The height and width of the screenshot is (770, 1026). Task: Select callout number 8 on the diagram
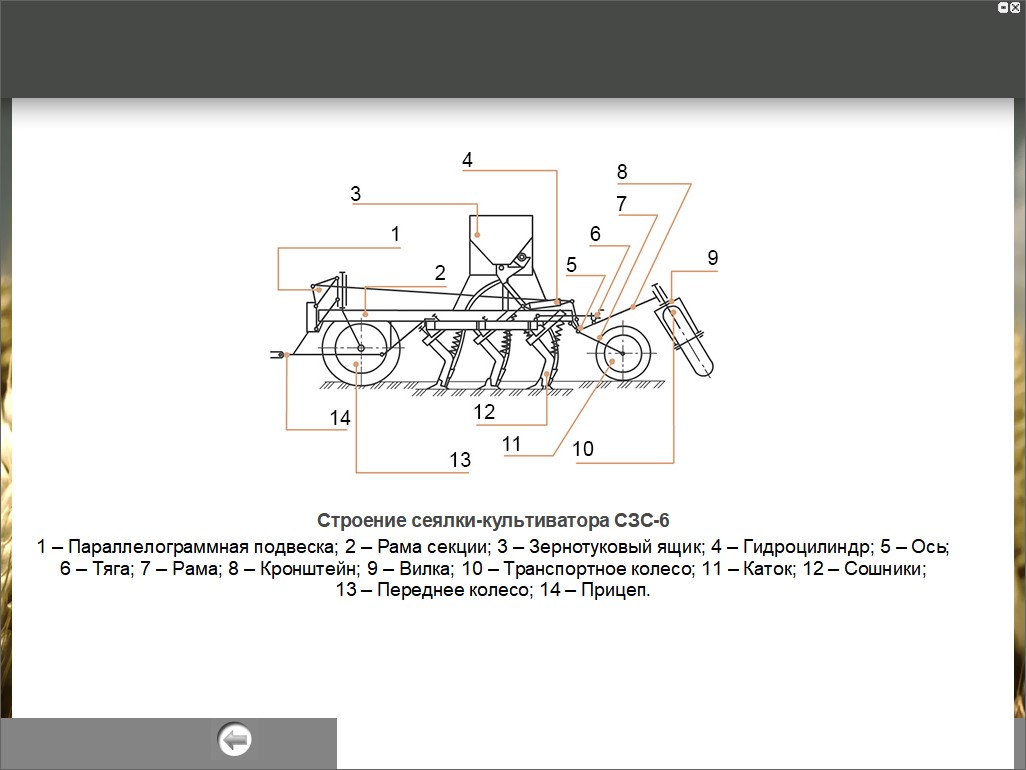click(622, 172)
